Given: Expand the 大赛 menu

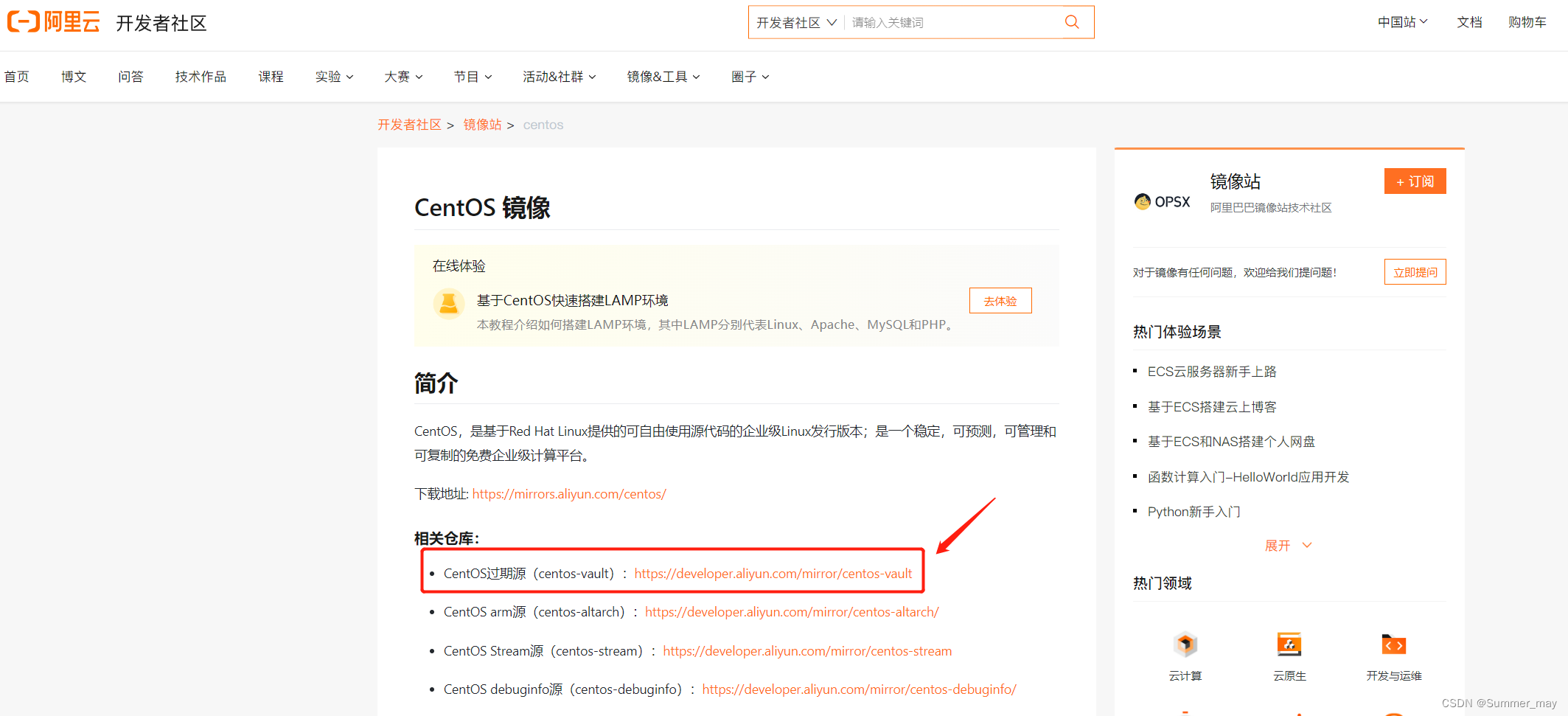Looking at the screenshot, I should 403,77.
